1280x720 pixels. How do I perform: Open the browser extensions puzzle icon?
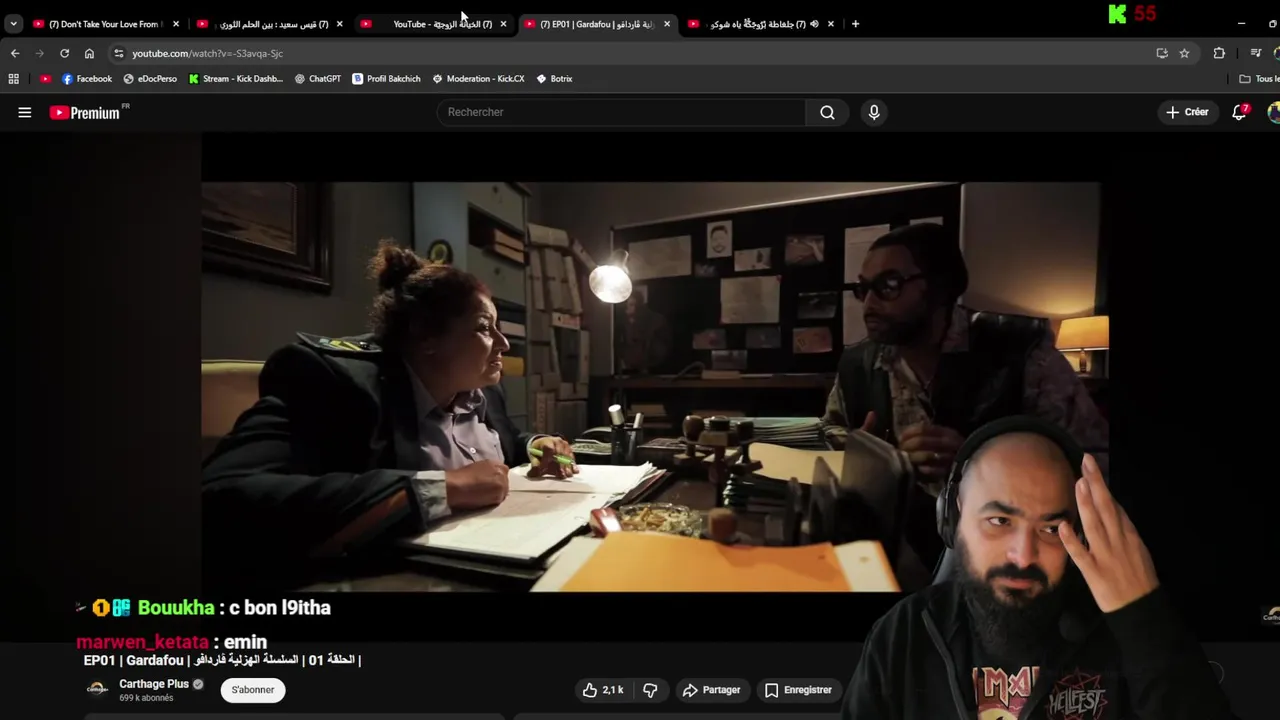pyautogui.click(x=1219, y=53)
